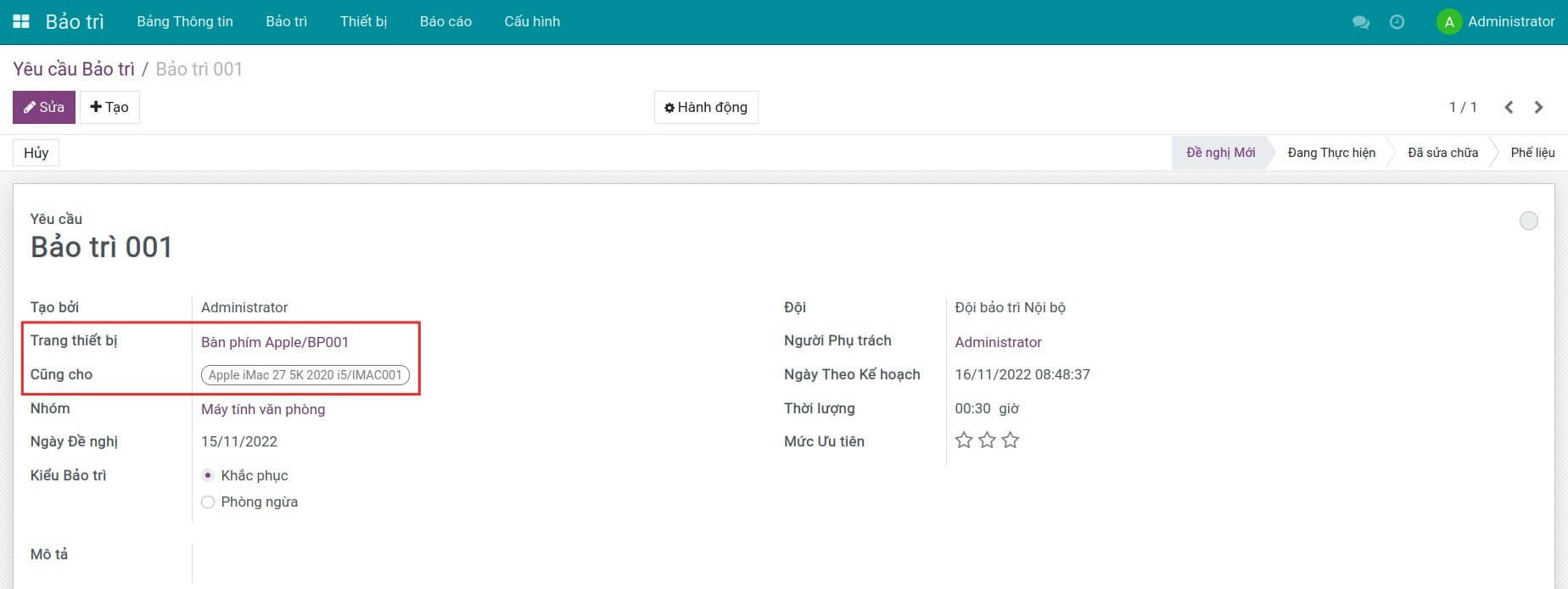Go to previous record arrow

[x=1509, y=107]
